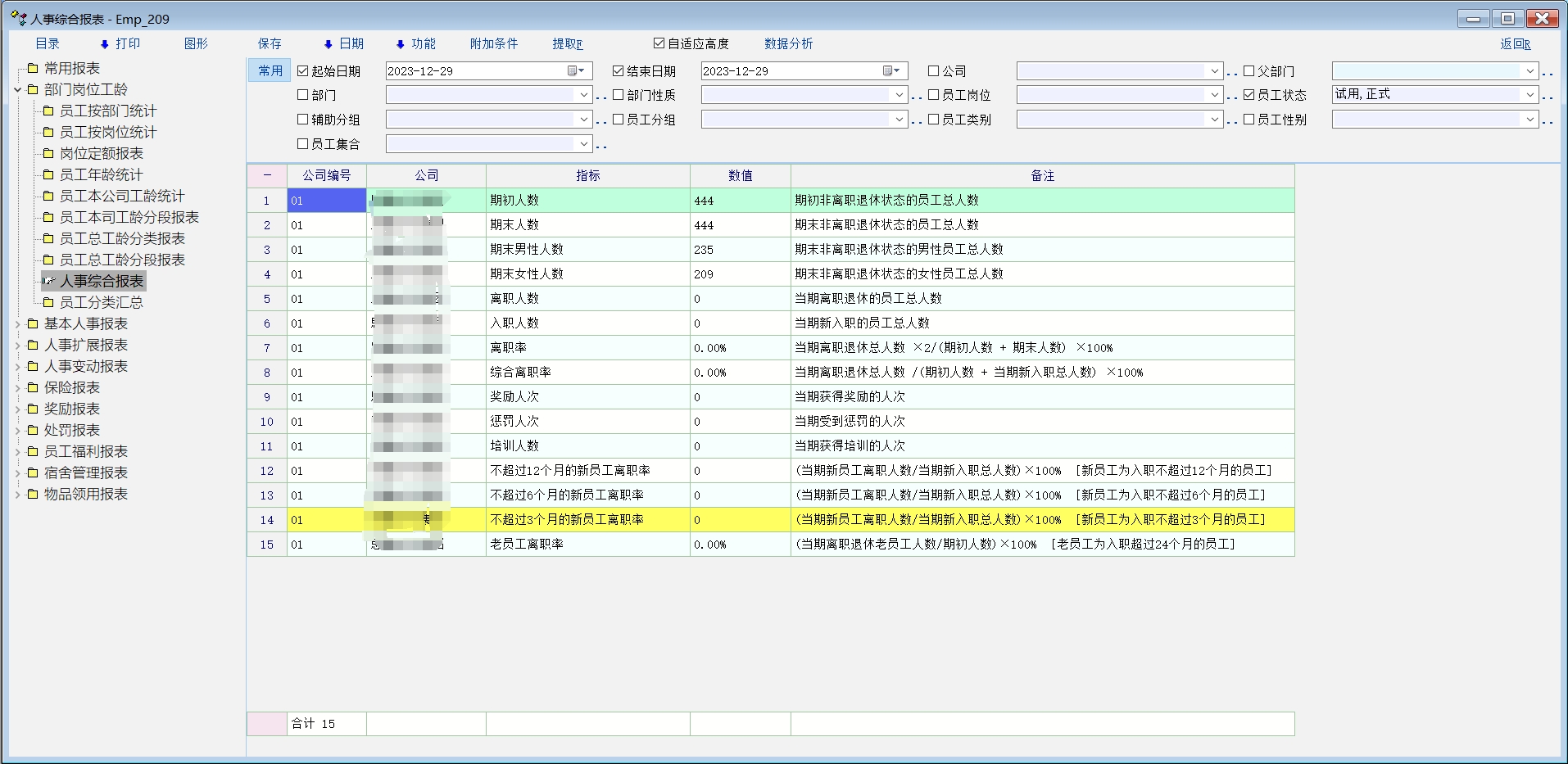The width and height of the screenshot is (1568, 764).
Task: Click the 打印 arrow icon in toolbar
Action: click(104, 44)
